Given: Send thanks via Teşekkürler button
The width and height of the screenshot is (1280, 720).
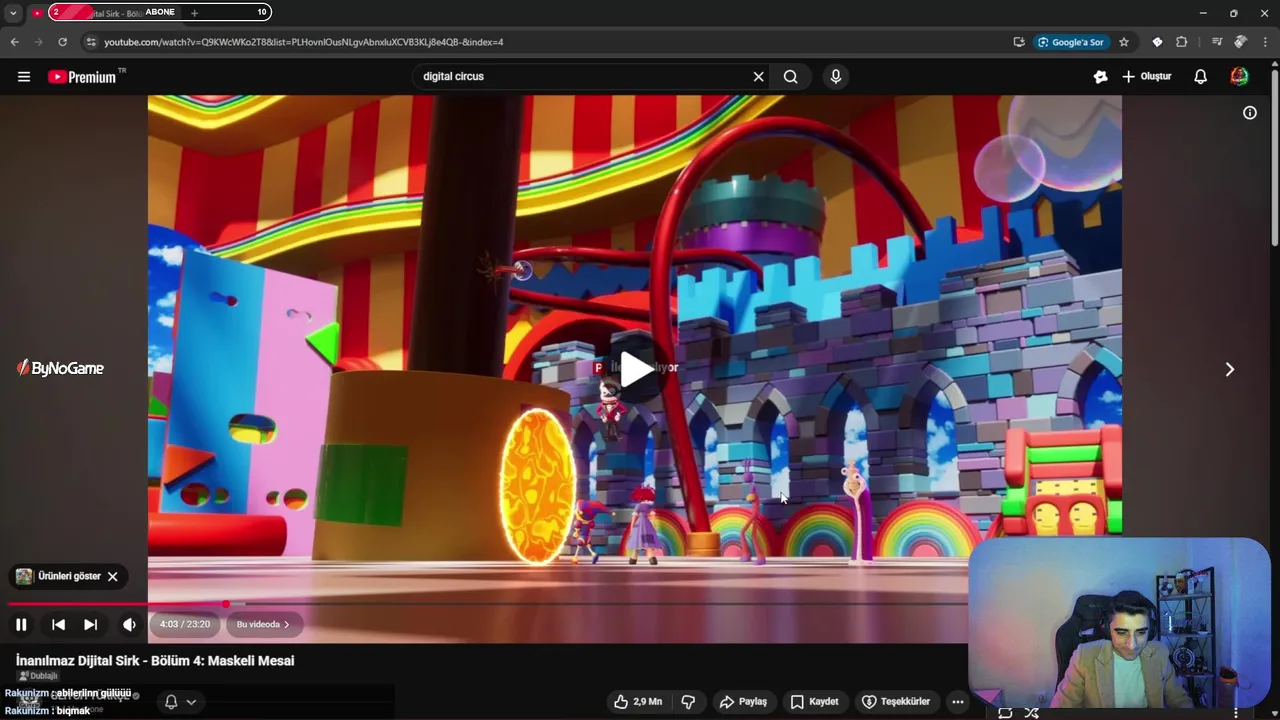Looking at the screenshot, I should pos(896,702).
